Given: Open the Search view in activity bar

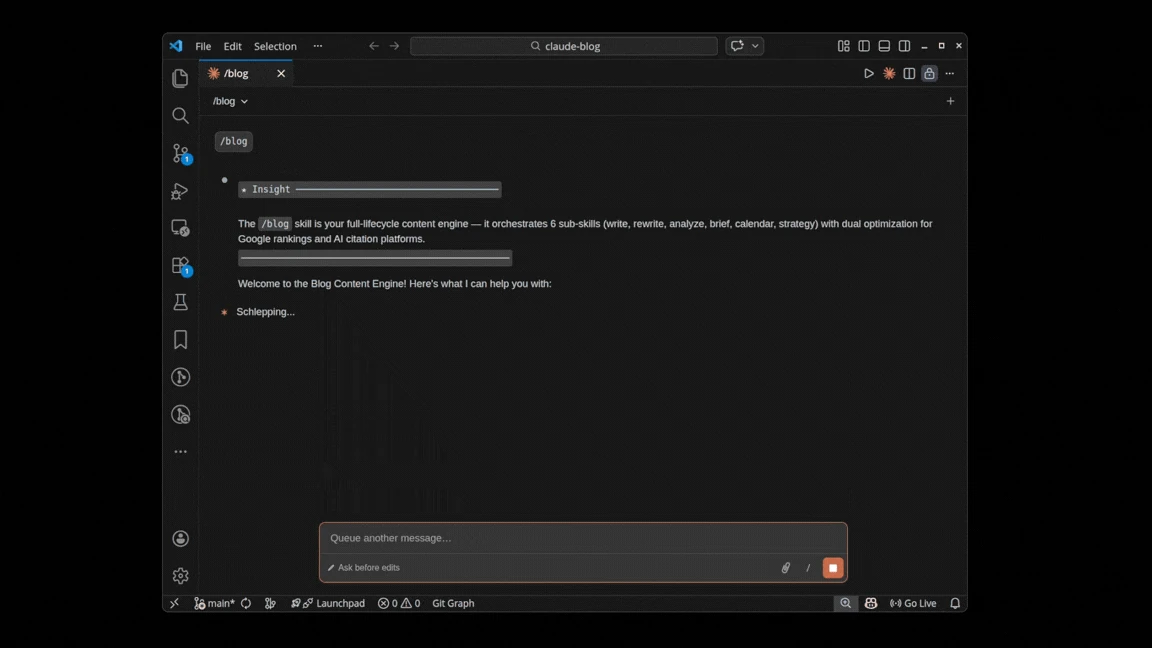Looking at the screenshot, I should click(180, 115).
